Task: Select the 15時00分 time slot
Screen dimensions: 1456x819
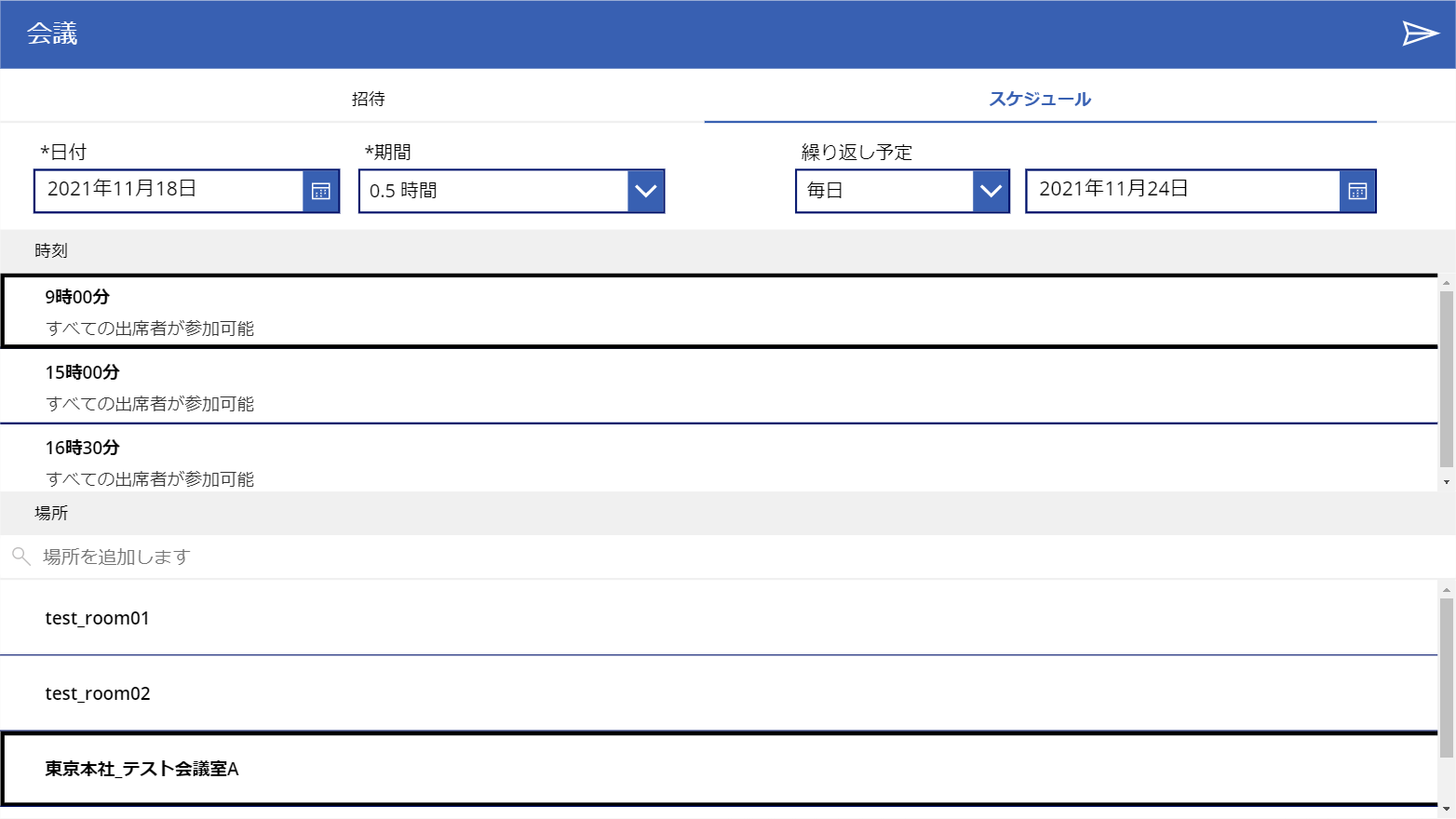Action: (719, 386)
